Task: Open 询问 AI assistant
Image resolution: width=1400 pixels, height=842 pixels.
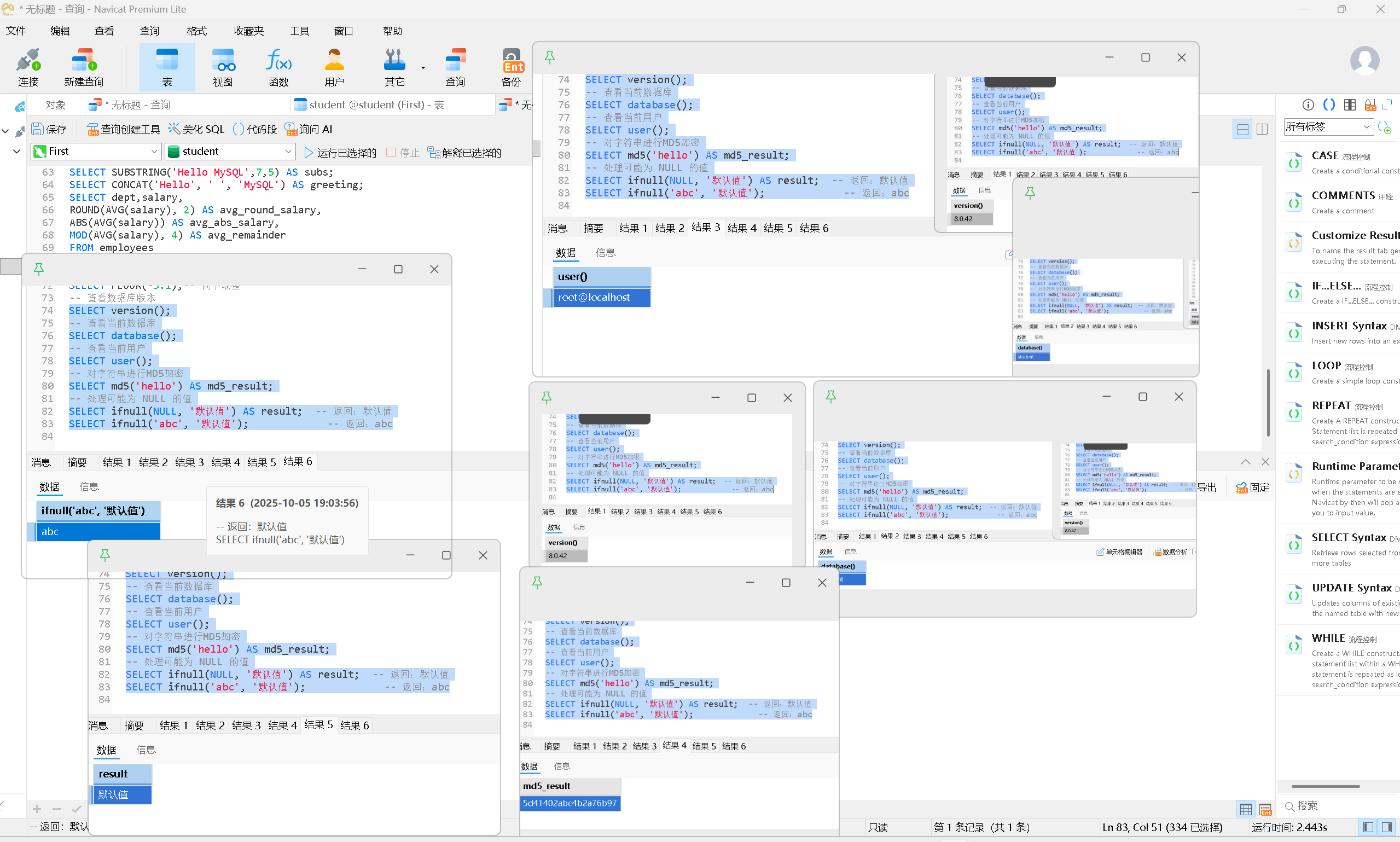Action: click(x=309, y=129)
